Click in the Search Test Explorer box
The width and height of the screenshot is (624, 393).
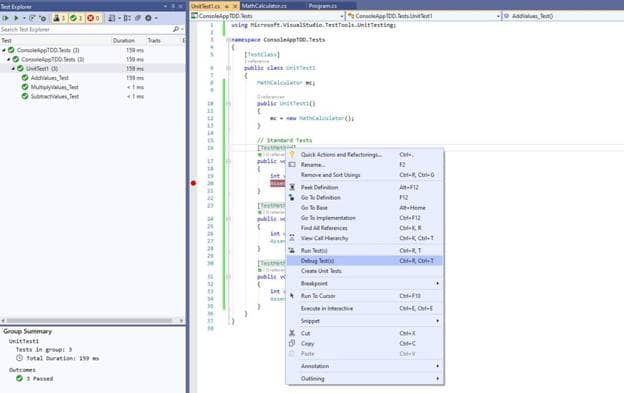(x=86, y=29)
